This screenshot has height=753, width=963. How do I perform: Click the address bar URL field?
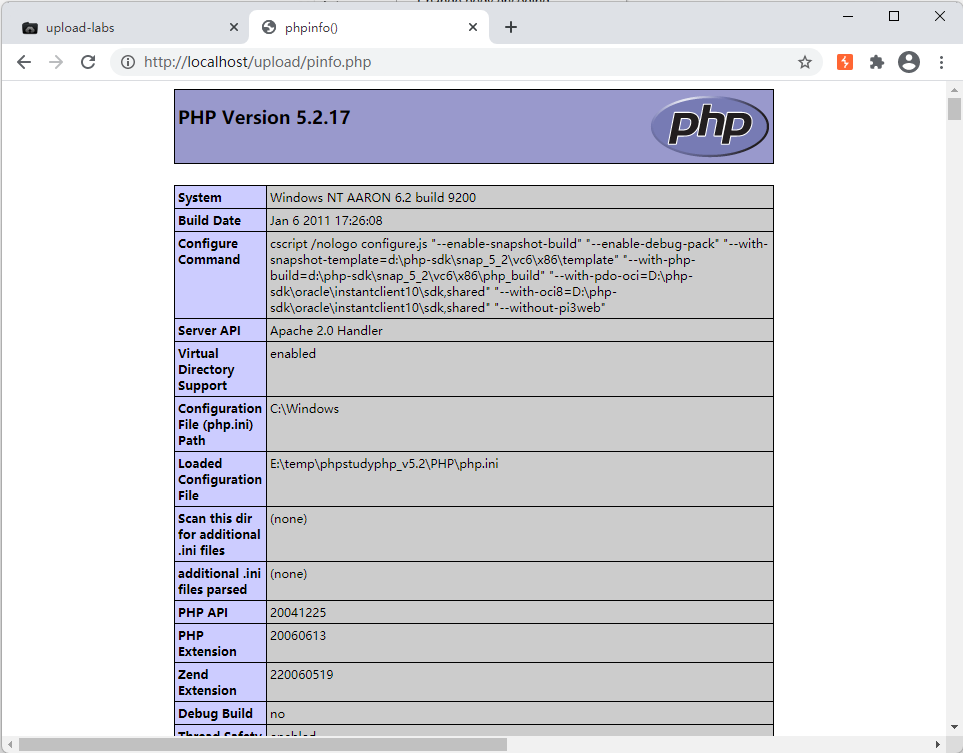(x=450, y=62)
